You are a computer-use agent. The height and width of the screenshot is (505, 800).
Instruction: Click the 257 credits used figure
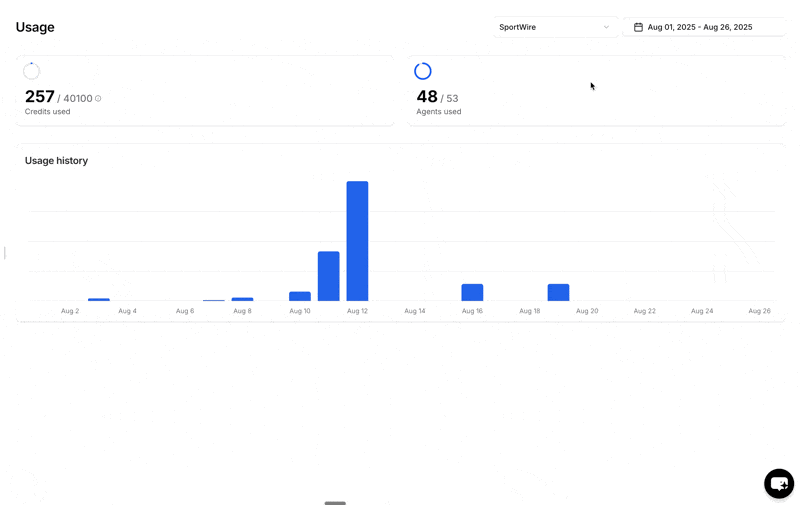40,96
